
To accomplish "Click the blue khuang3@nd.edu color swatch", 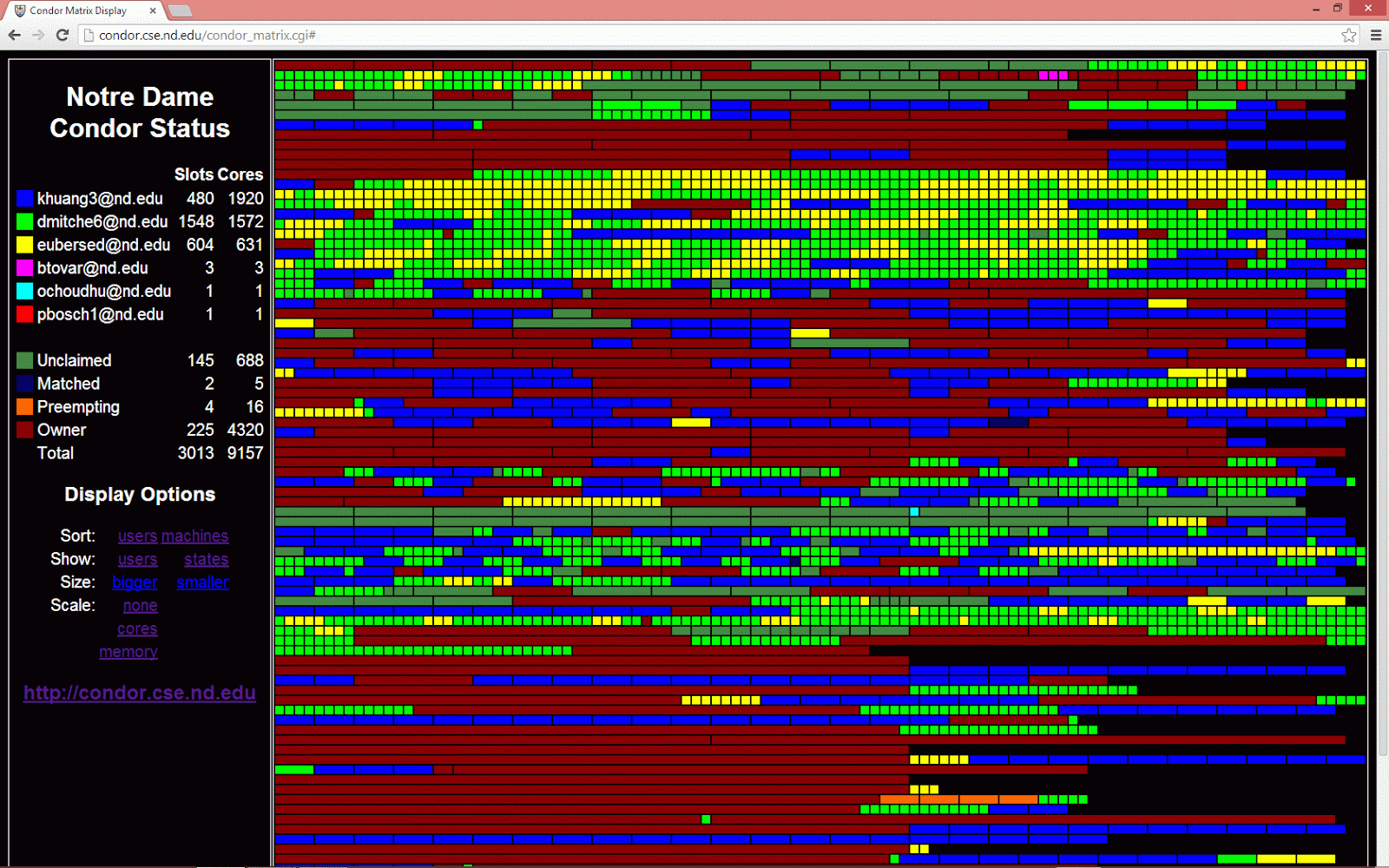I will point(24,199).
